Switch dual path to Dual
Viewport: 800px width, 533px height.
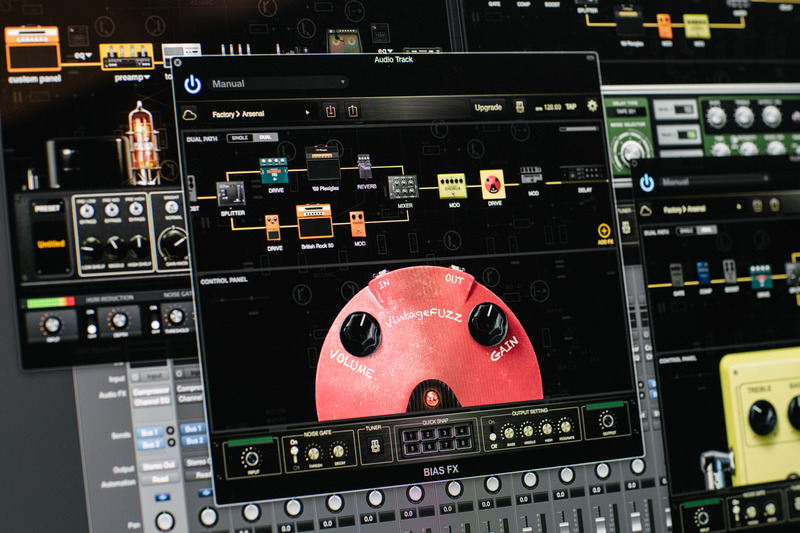264,138
